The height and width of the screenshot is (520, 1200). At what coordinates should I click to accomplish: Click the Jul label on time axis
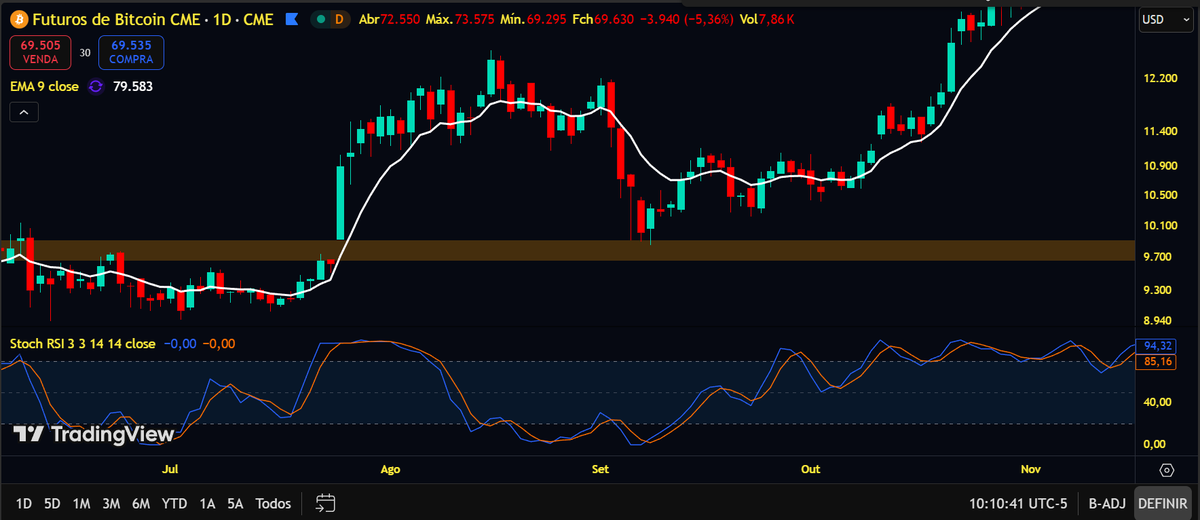pos(170,469)
